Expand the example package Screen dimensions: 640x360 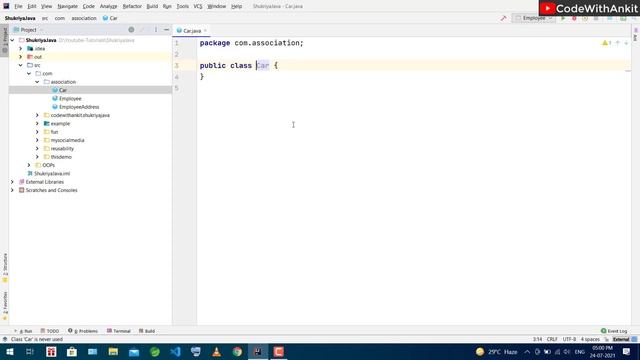(x=37, y=124)
